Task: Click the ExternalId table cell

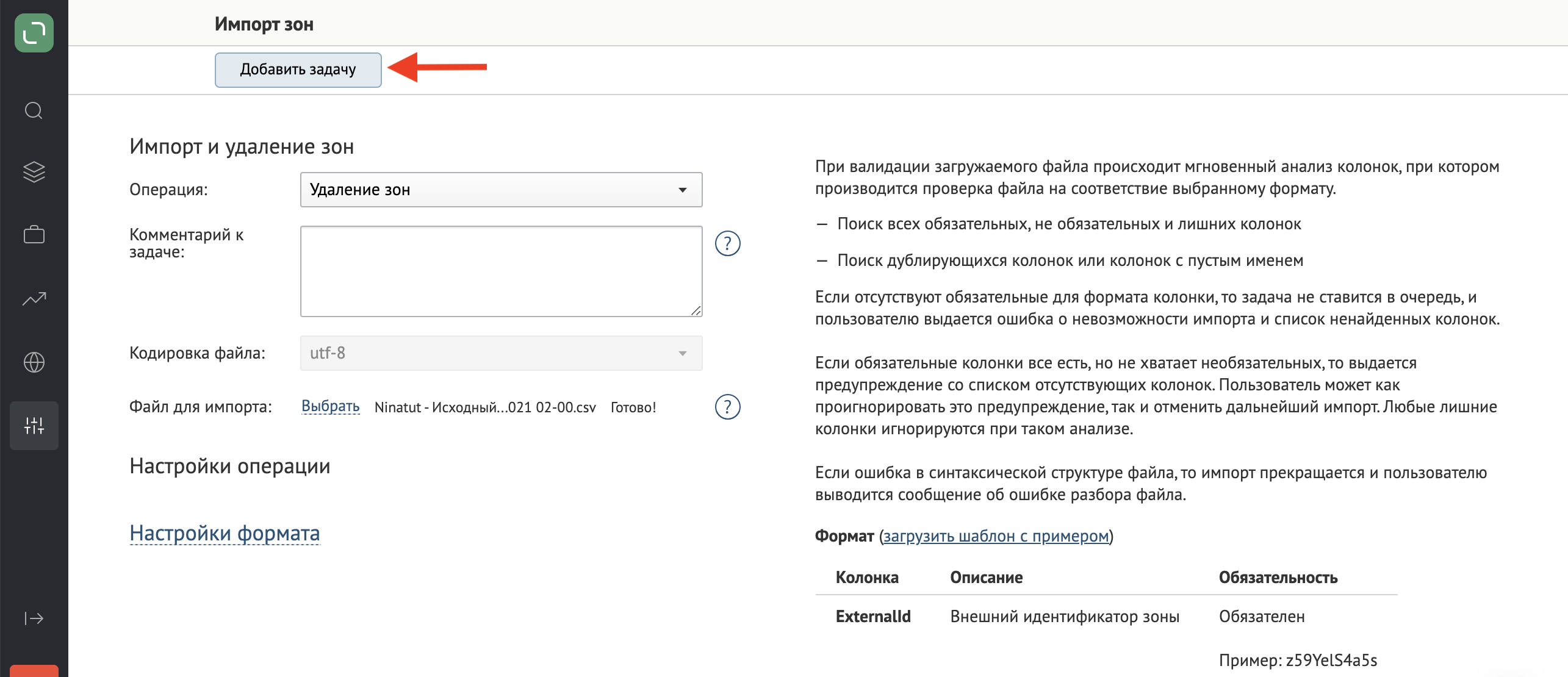Action: [x=873, y=617]
